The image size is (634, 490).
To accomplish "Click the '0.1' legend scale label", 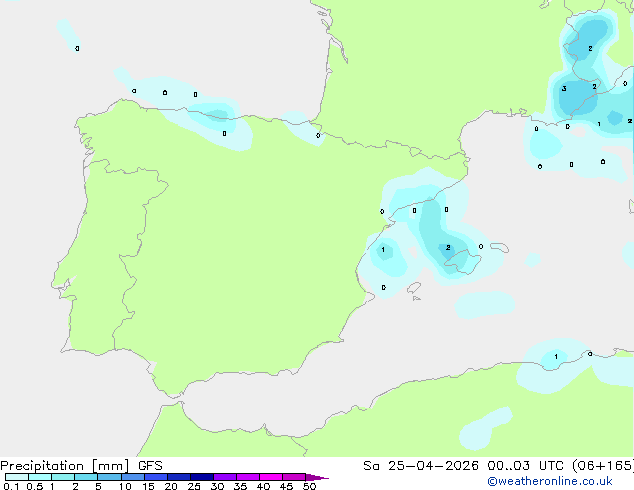I will point(11,486).
